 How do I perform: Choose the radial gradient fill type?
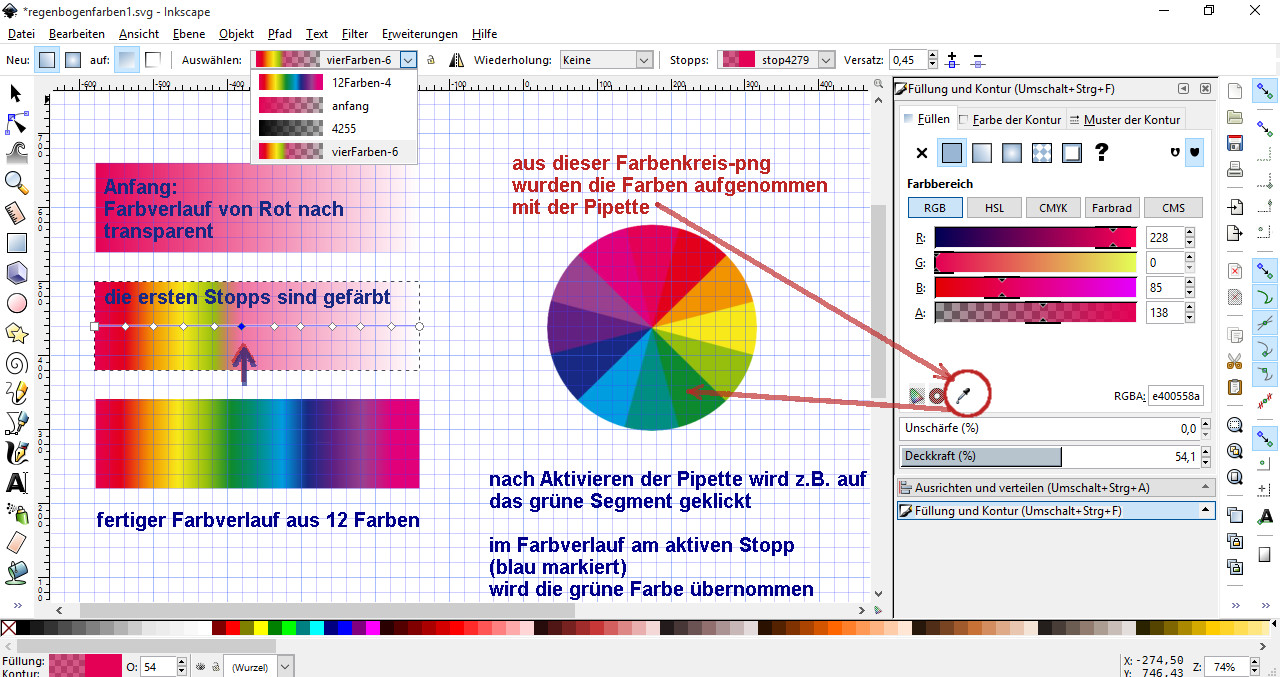[1012, 153]
